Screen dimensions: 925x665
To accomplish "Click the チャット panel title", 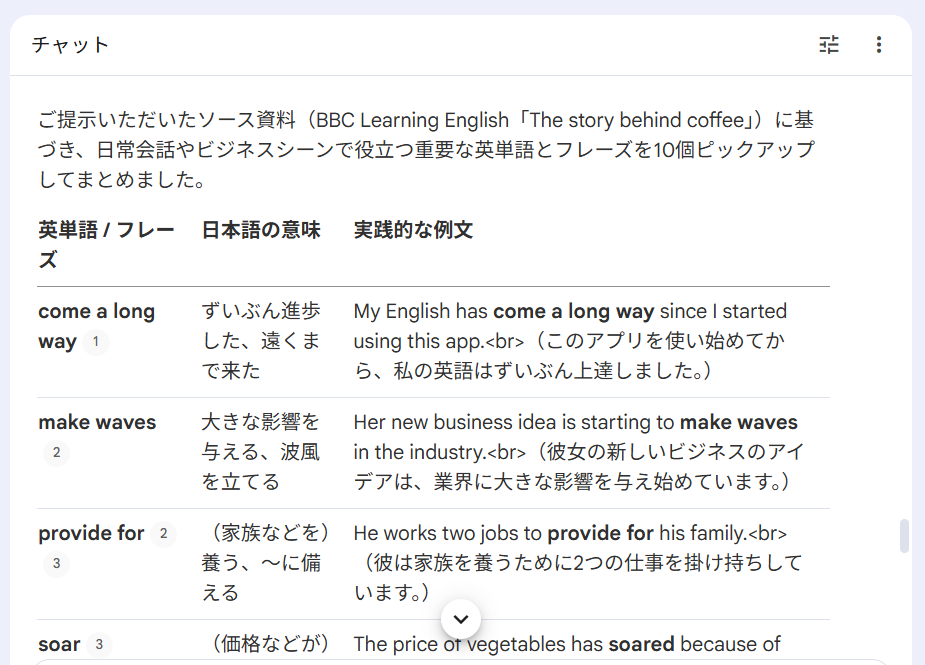I will (70, 45).
